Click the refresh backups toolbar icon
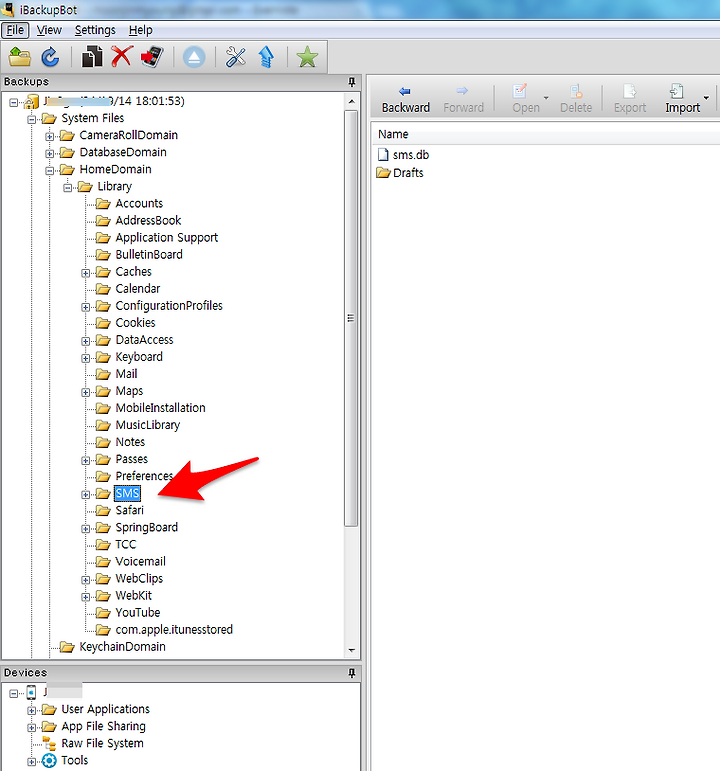The height and width of the screenshot is (771, 720). [x=50, y=57]
